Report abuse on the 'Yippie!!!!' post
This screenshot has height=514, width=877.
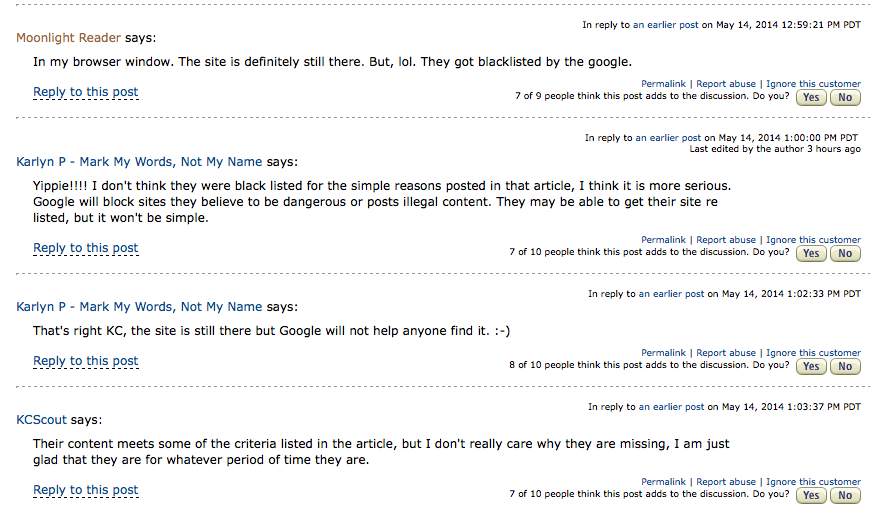pyautogui.click(x=726, y=240)
